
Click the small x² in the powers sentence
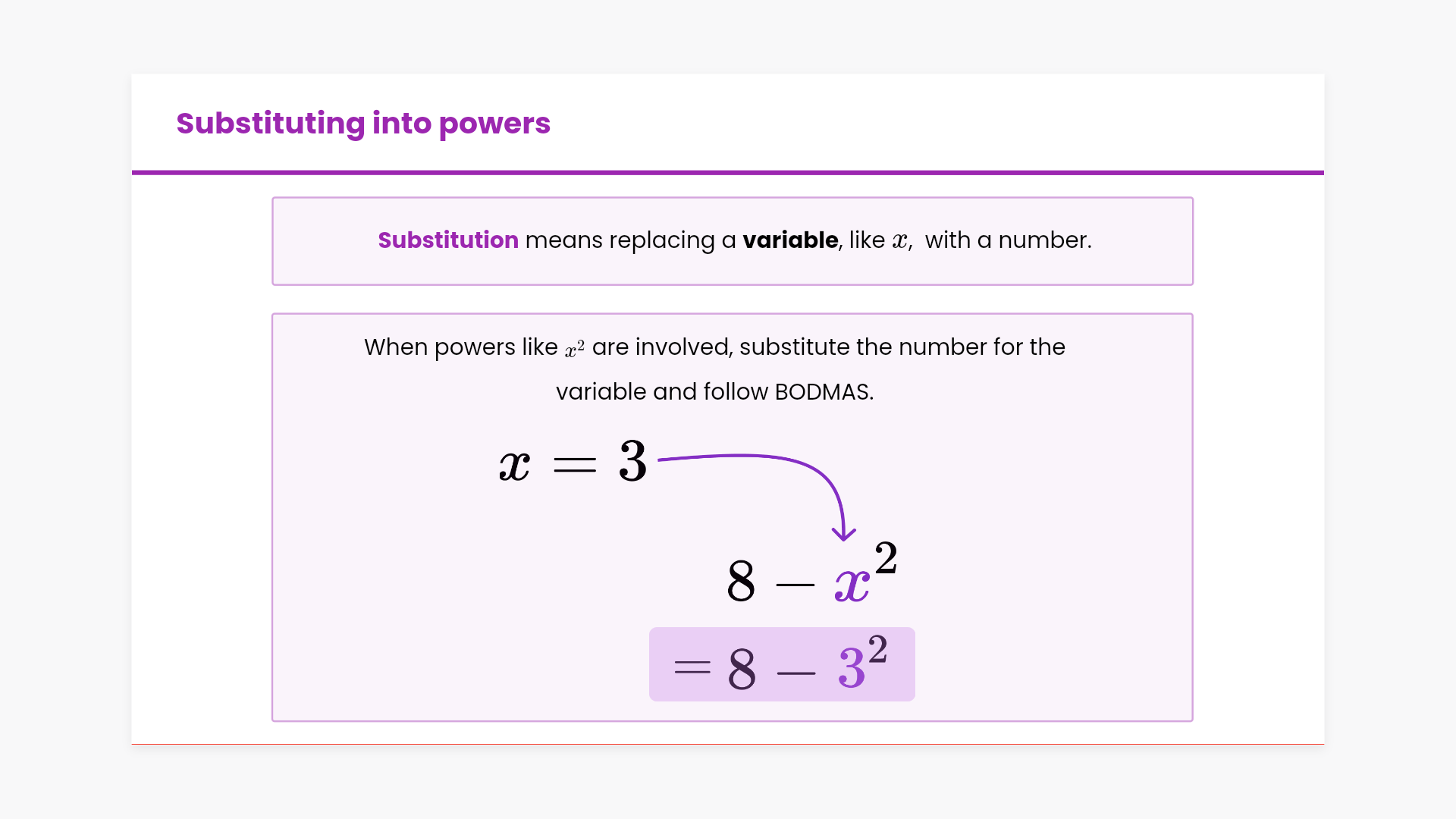[574, 350]
